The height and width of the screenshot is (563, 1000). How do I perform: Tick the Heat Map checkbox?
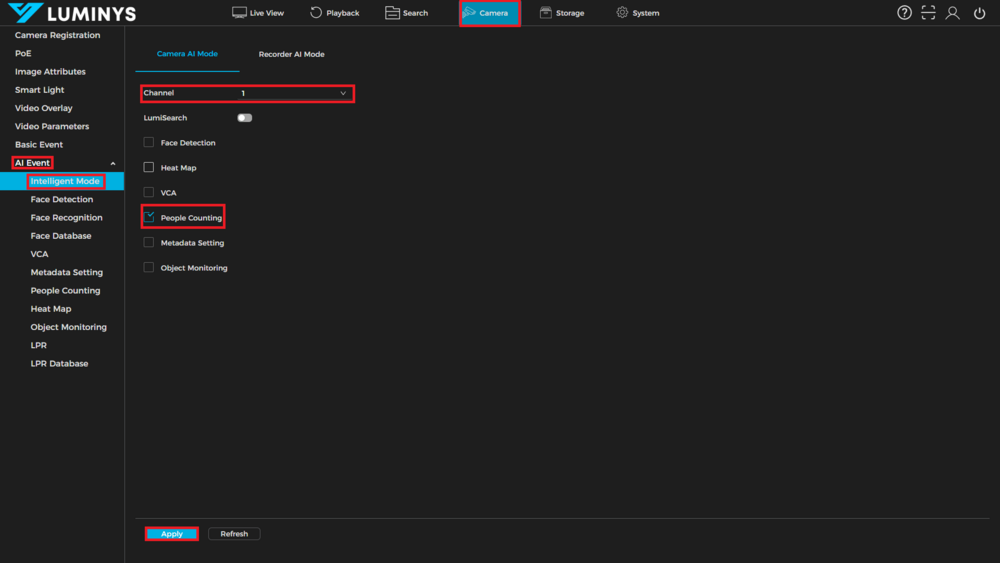pyautogui.click(x=149, y=168)
